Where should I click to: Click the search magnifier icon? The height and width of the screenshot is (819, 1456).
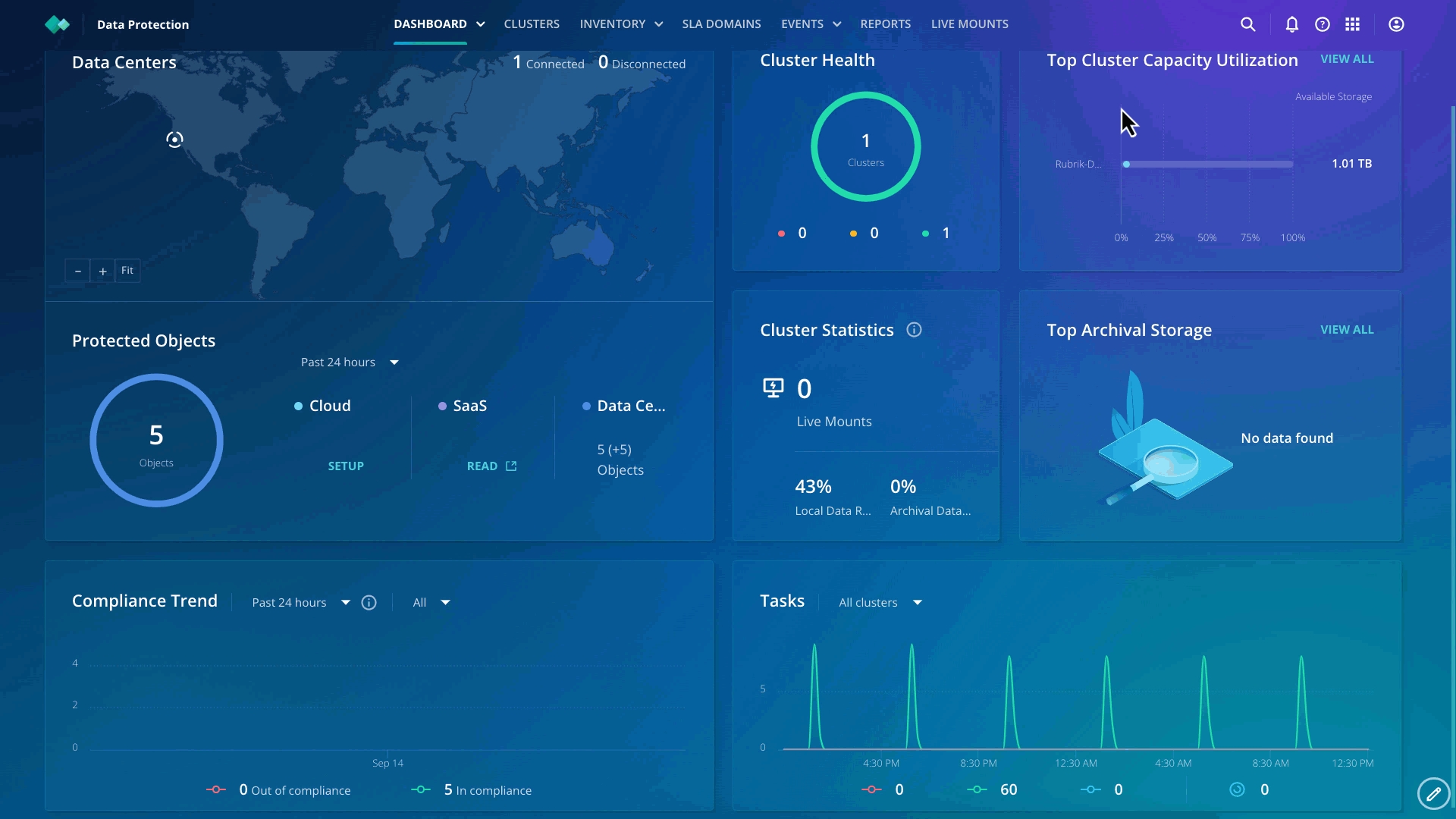[1247, 24]
